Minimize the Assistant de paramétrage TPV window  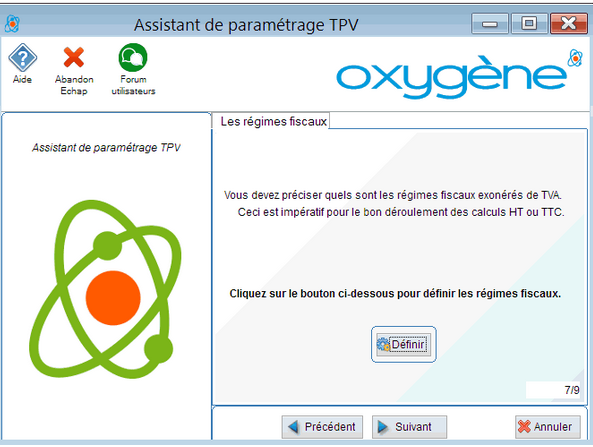pyautogui.click(x=490, y=24)
